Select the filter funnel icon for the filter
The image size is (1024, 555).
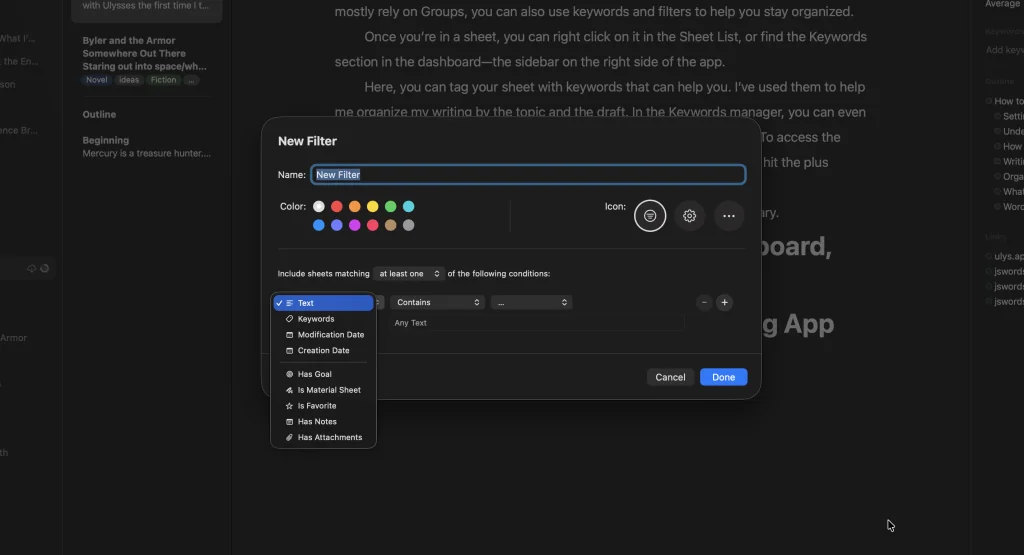click(x=650, y=216)
